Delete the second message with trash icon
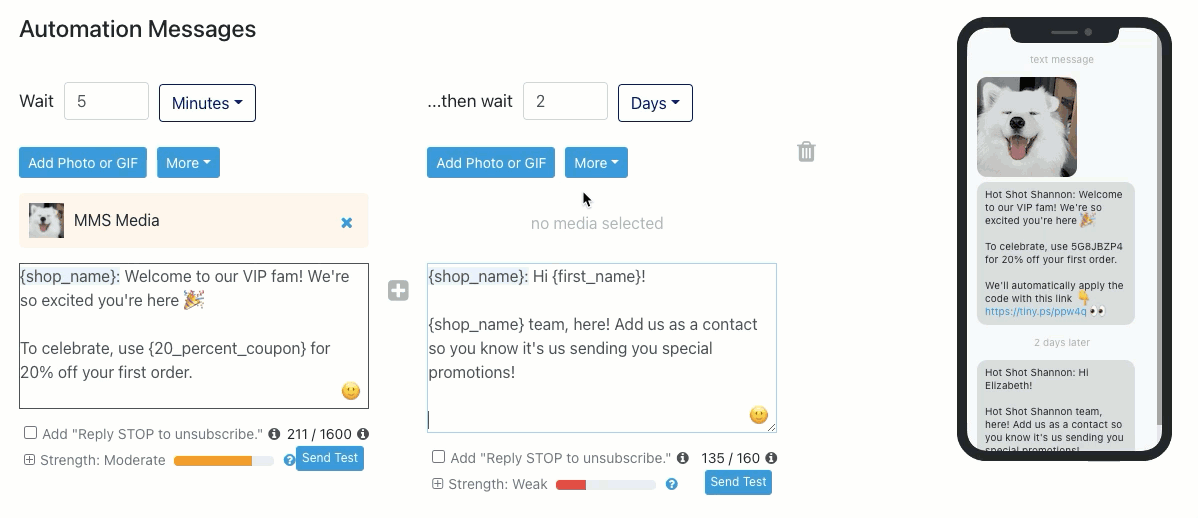1198x518 pixels. coord(806,152)
